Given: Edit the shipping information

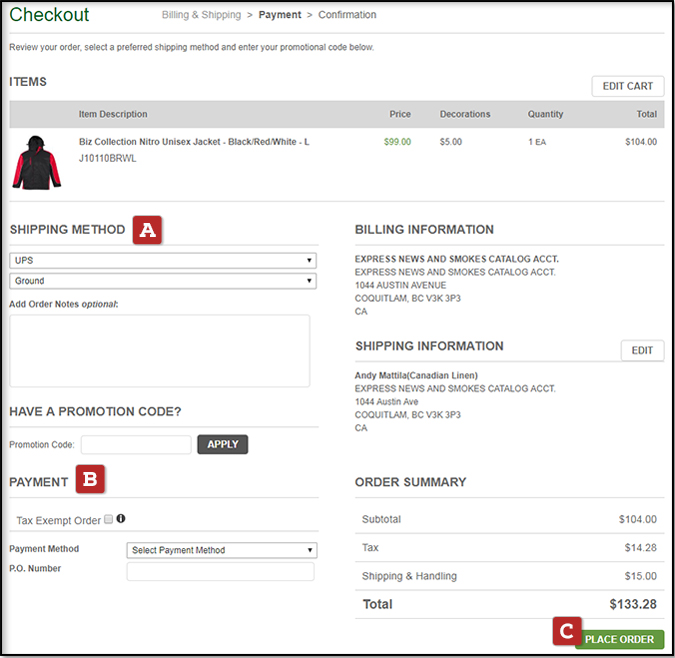Looking at the screenshot, I should 642,350.
